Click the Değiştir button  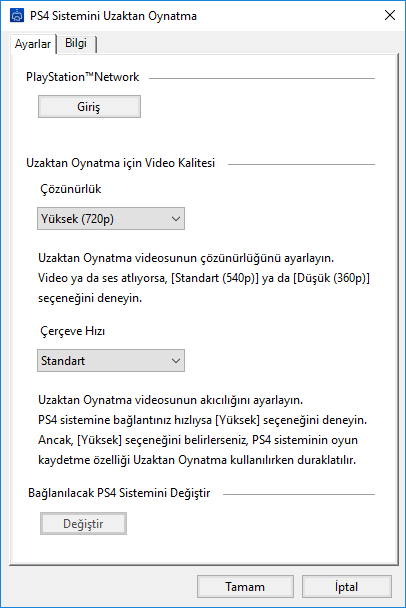(83, 524)
